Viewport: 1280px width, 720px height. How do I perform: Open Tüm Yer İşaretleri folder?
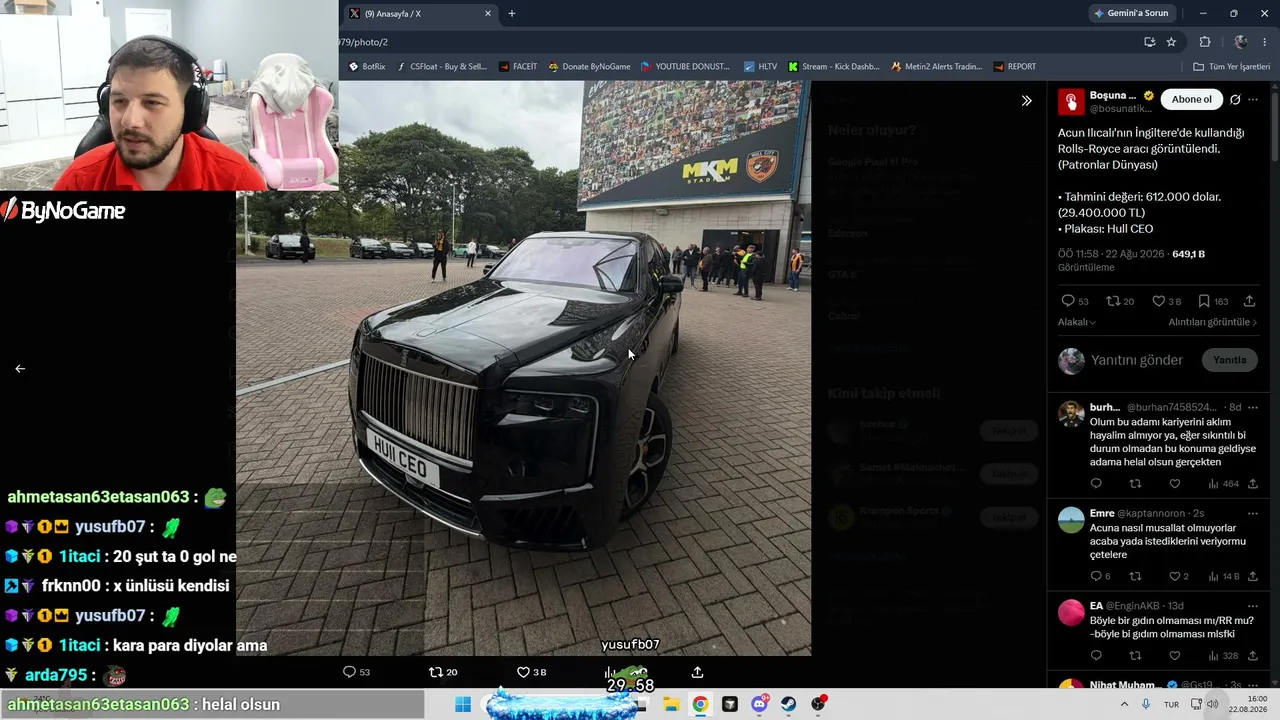[1232, 67]
